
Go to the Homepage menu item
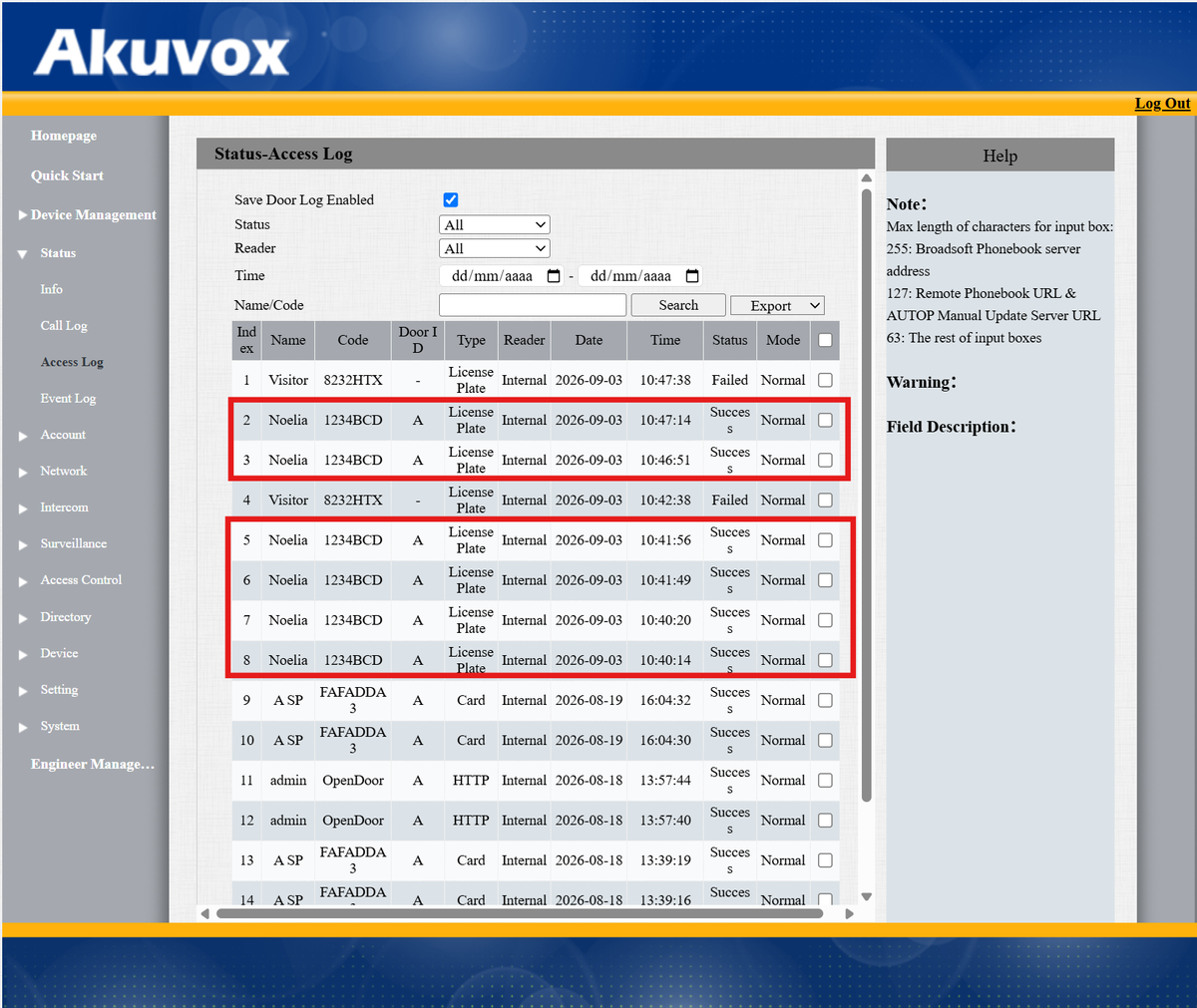[64, 136]
